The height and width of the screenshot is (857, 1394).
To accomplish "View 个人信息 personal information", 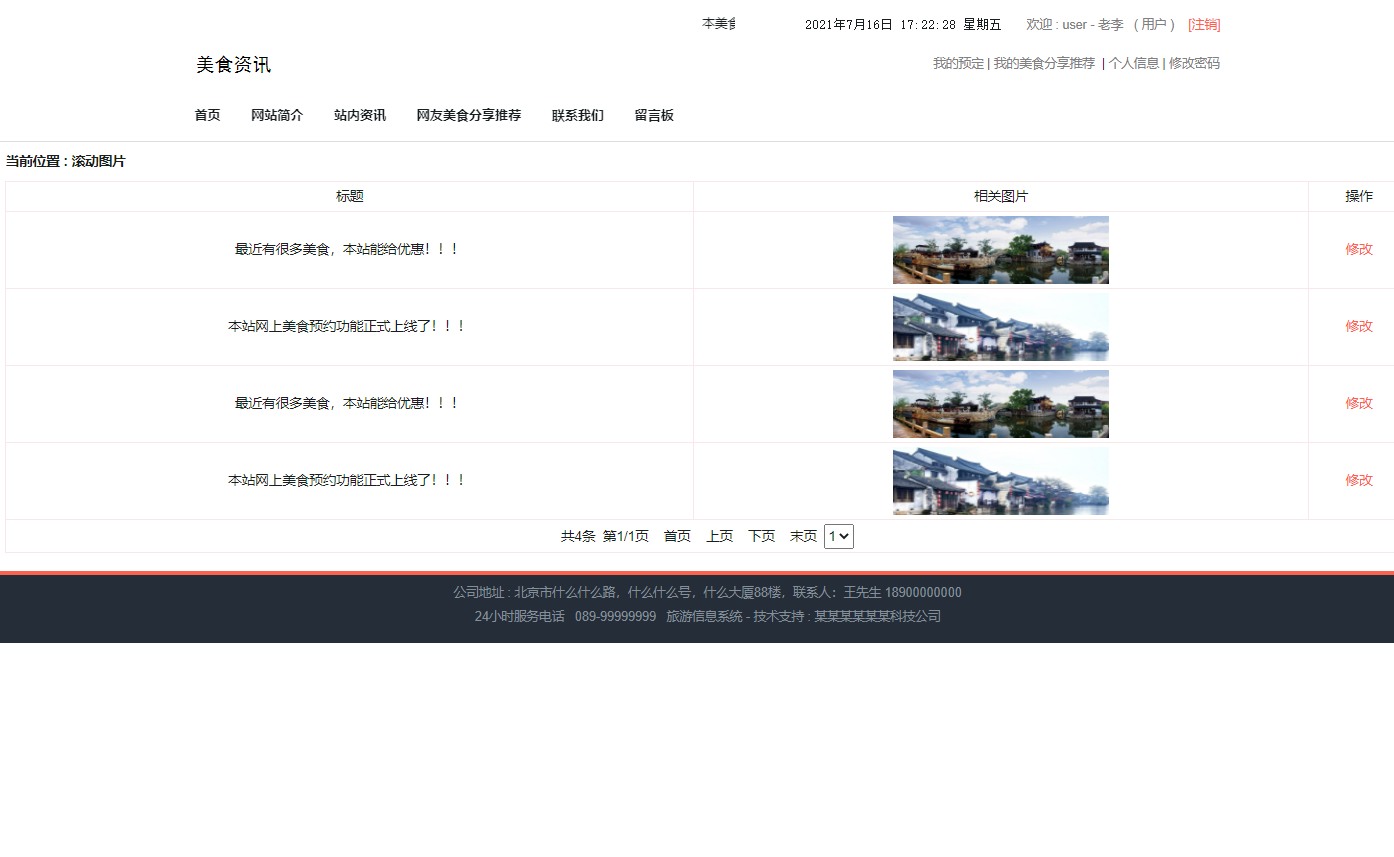I will pyautogui.click(x=1134, y=62).
